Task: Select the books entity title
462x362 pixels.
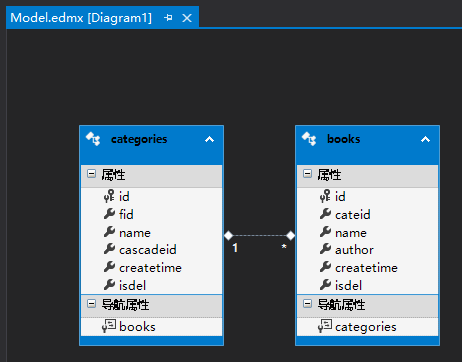Action: (x=344, y=139)
